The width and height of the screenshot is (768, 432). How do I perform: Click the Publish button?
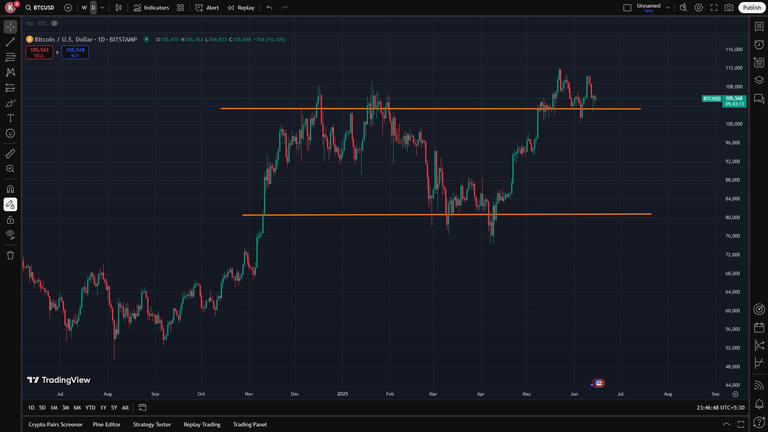(x=752, y=8)
